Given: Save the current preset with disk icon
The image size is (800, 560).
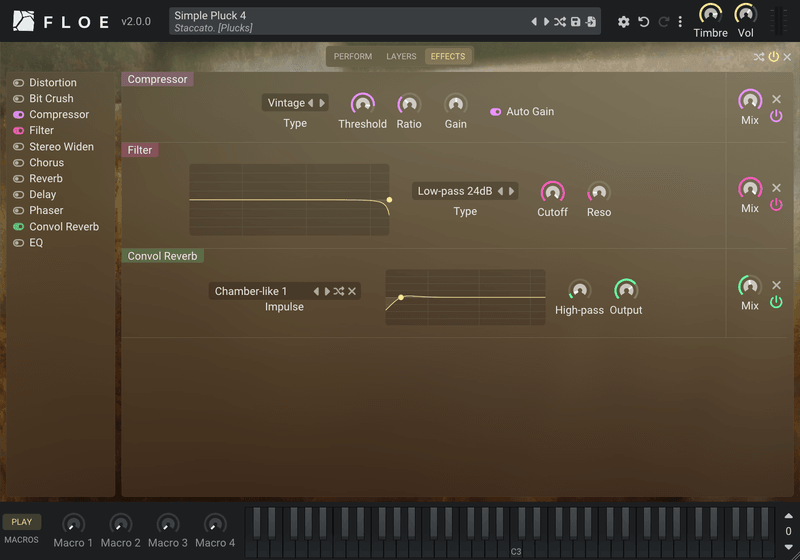Looking at the screenshot, I should coord(576,21).
